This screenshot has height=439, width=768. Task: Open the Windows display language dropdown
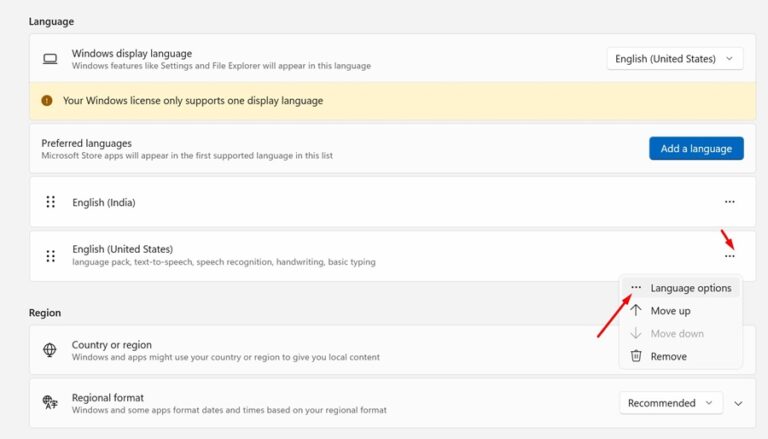coord(675,59)
